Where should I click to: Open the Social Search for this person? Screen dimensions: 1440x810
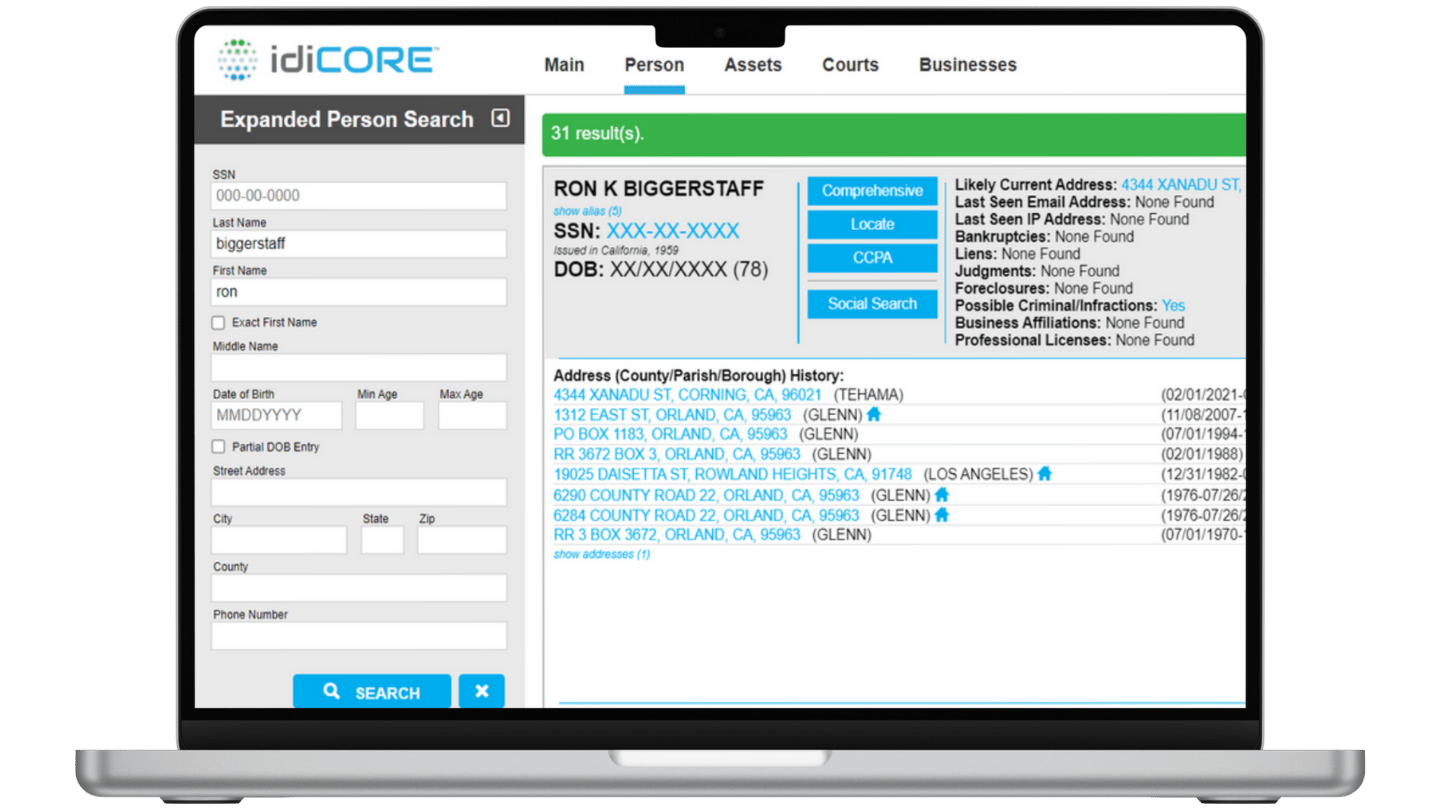tap(871, 303)
